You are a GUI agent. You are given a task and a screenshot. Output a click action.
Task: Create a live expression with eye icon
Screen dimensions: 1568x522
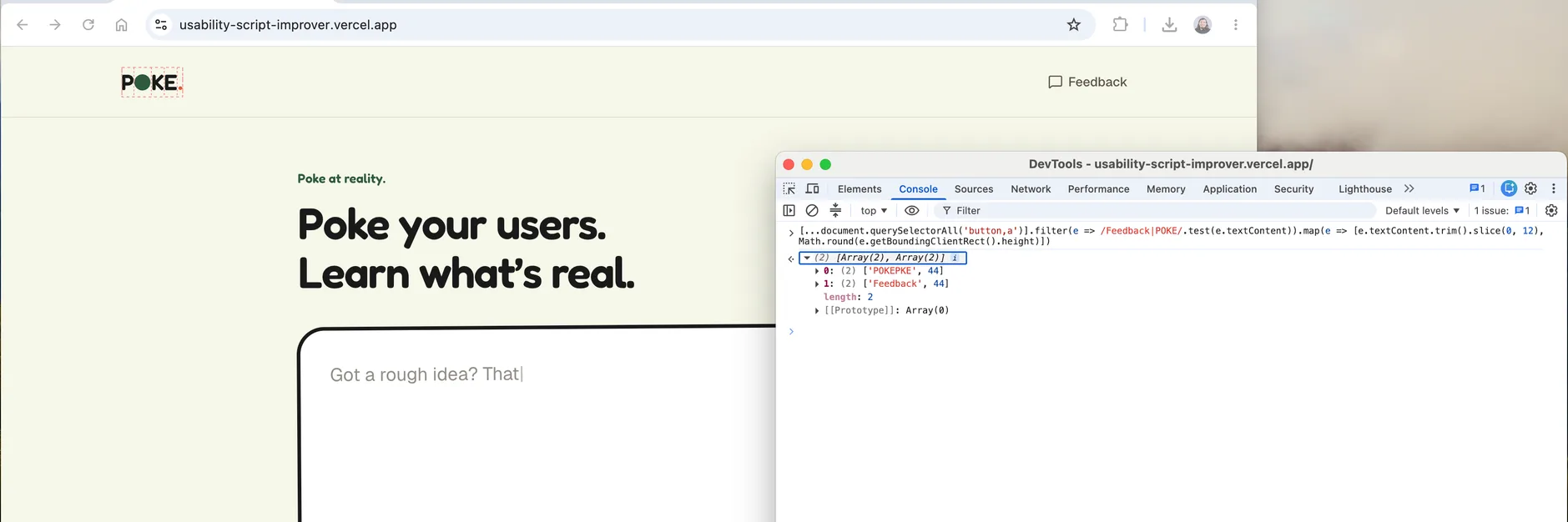click(912, 211)
